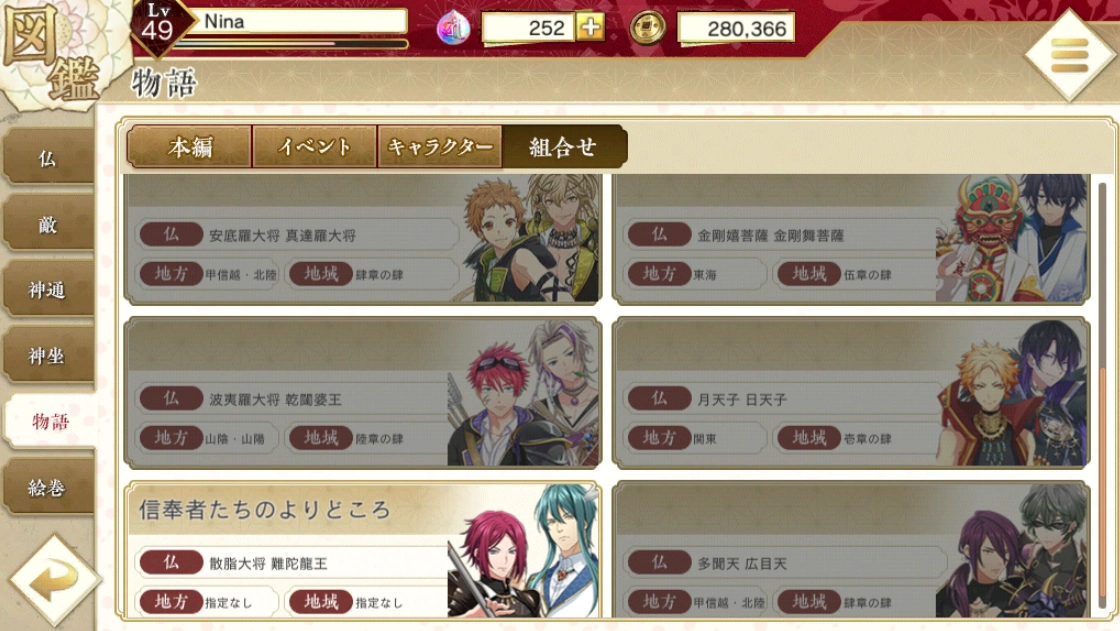
Task: Open the 神坐 sidebar category
Action: tap(48, 355)
